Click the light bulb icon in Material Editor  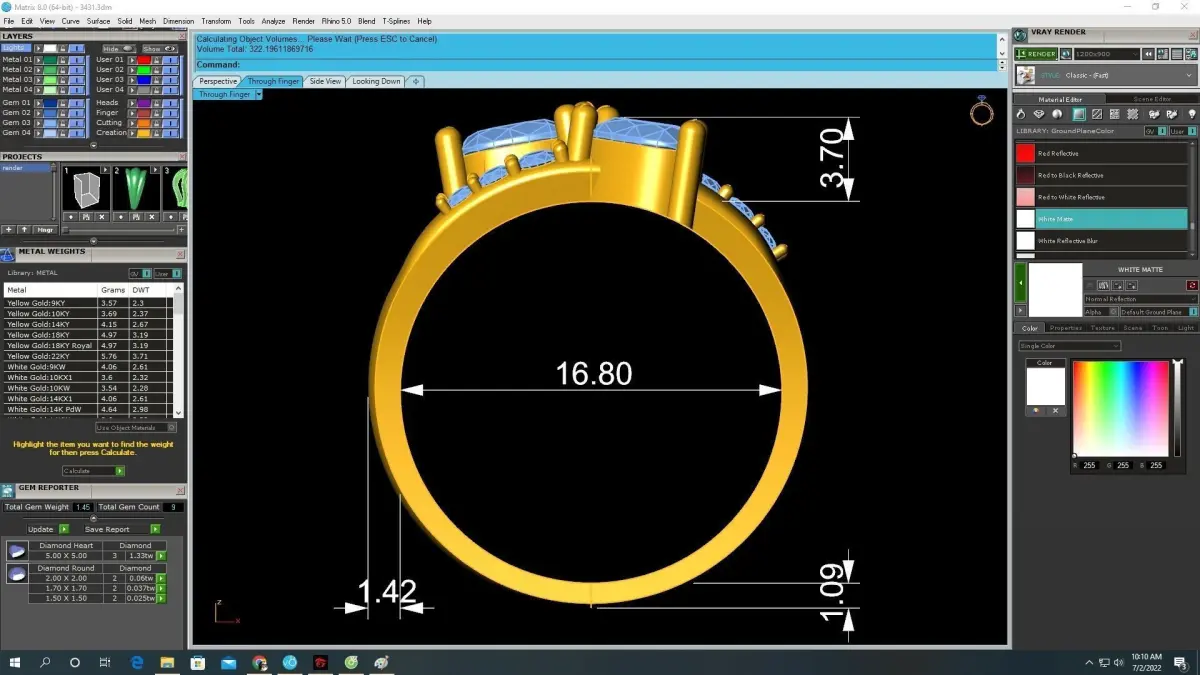[1192, 114]
